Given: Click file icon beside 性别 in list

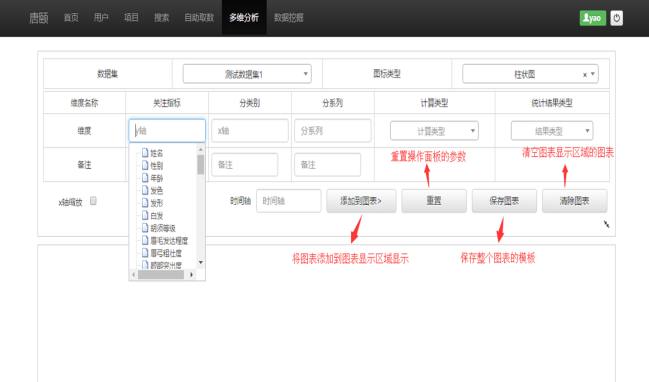Looking at the screenshot, I should (x=145, y=165).
